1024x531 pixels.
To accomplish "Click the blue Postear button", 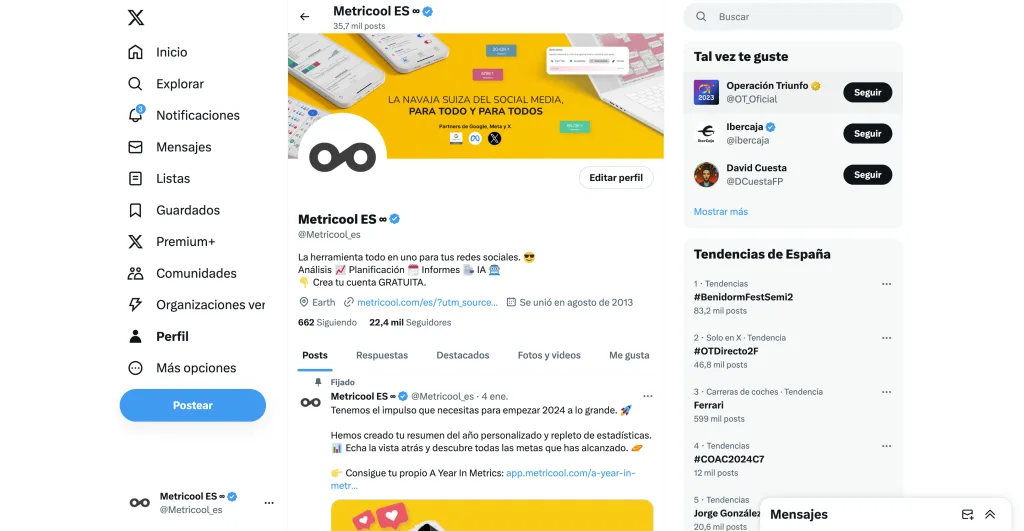I will click(x=193, y=406).
